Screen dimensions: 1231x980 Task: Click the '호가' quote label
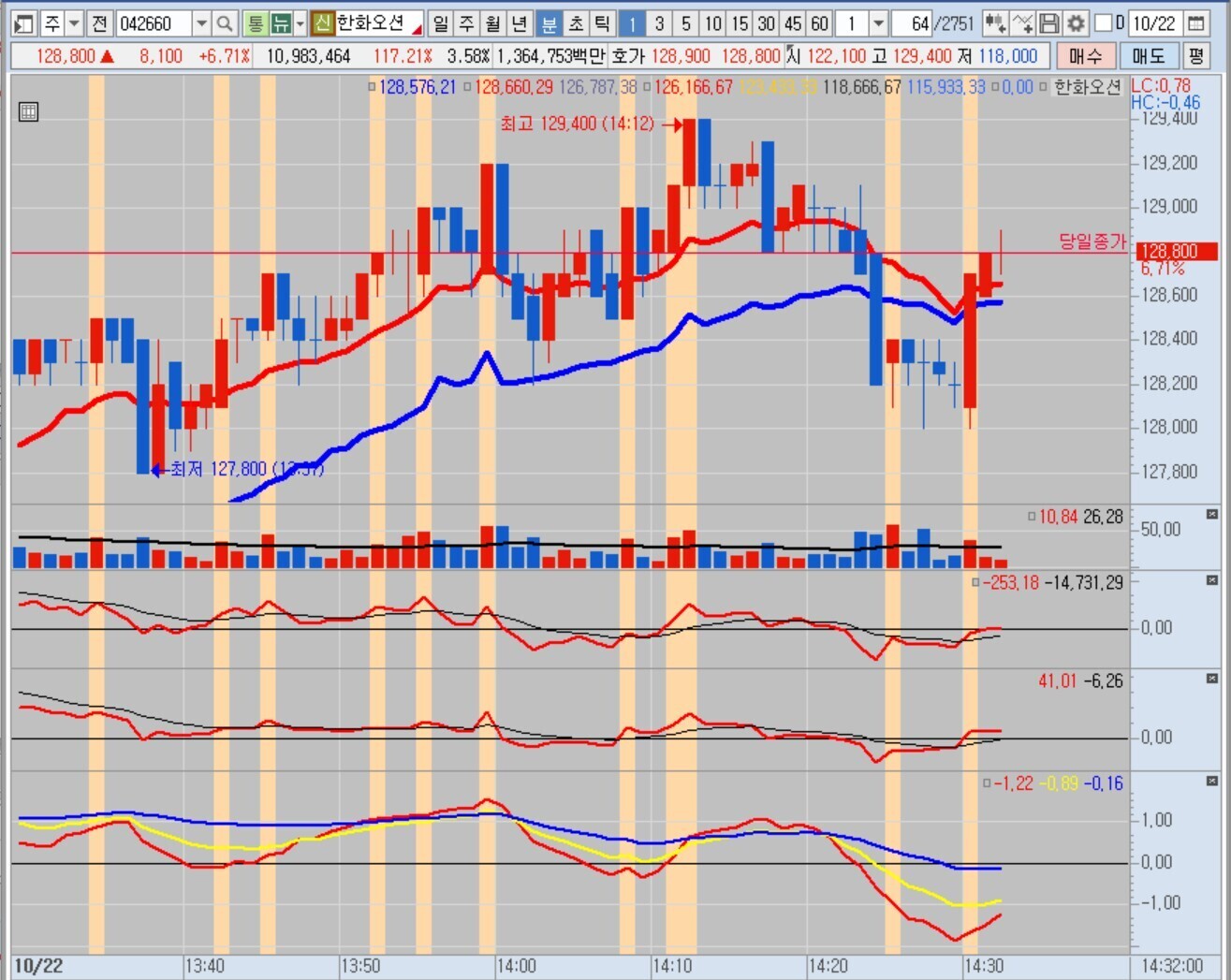[627, 56]
